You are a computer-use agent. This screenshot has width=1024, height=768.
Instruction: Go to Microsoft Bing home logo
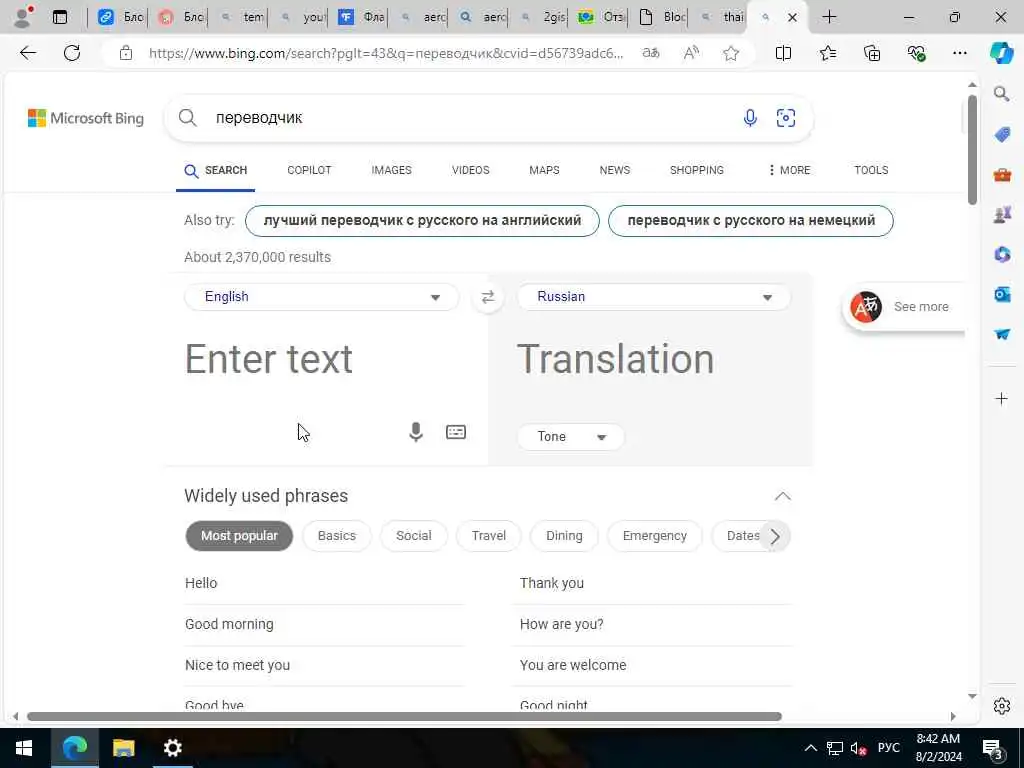pyautogui.click(x=86, y=118)
